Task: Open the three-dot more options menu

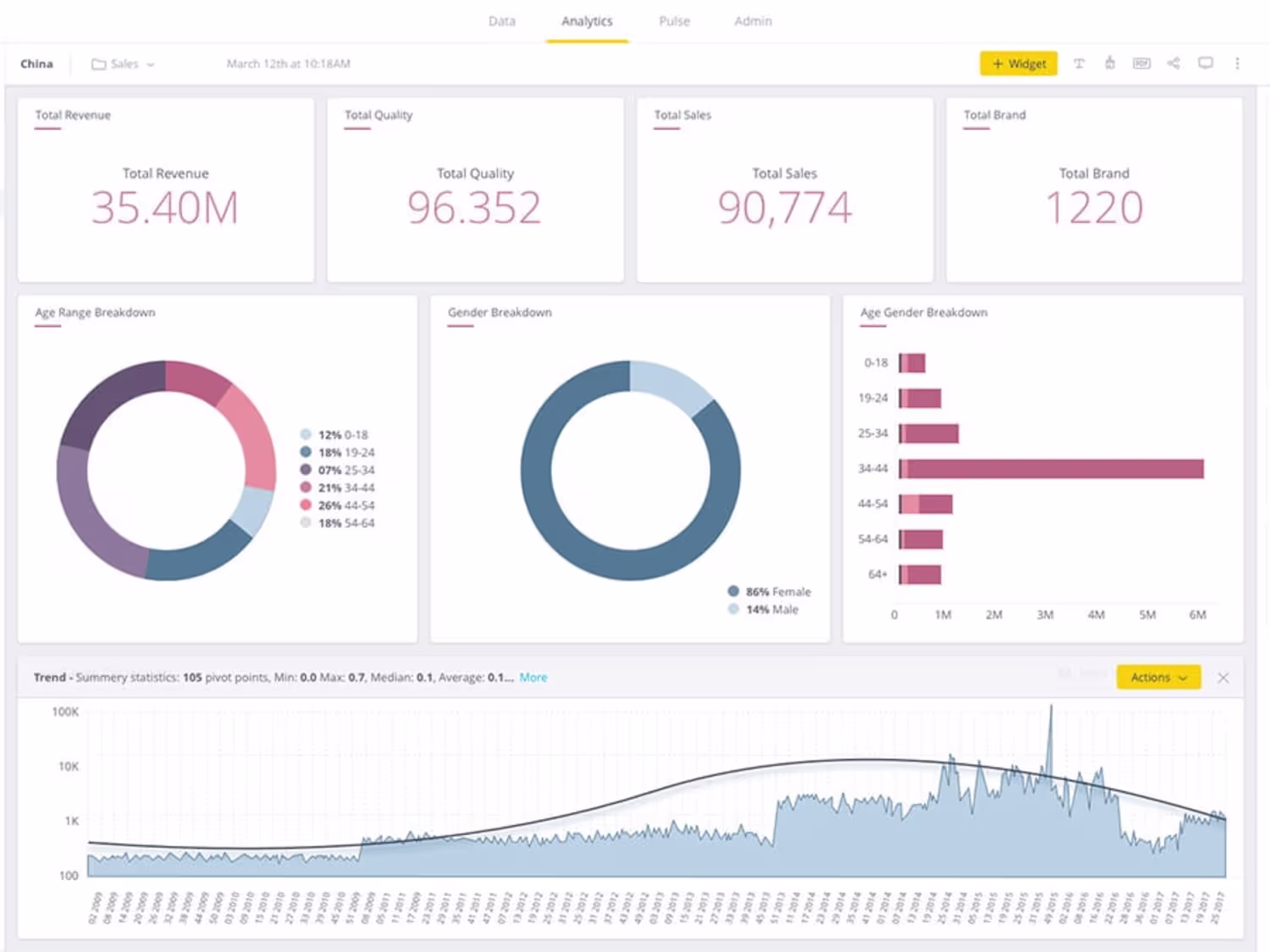Action: (1237, 63)
